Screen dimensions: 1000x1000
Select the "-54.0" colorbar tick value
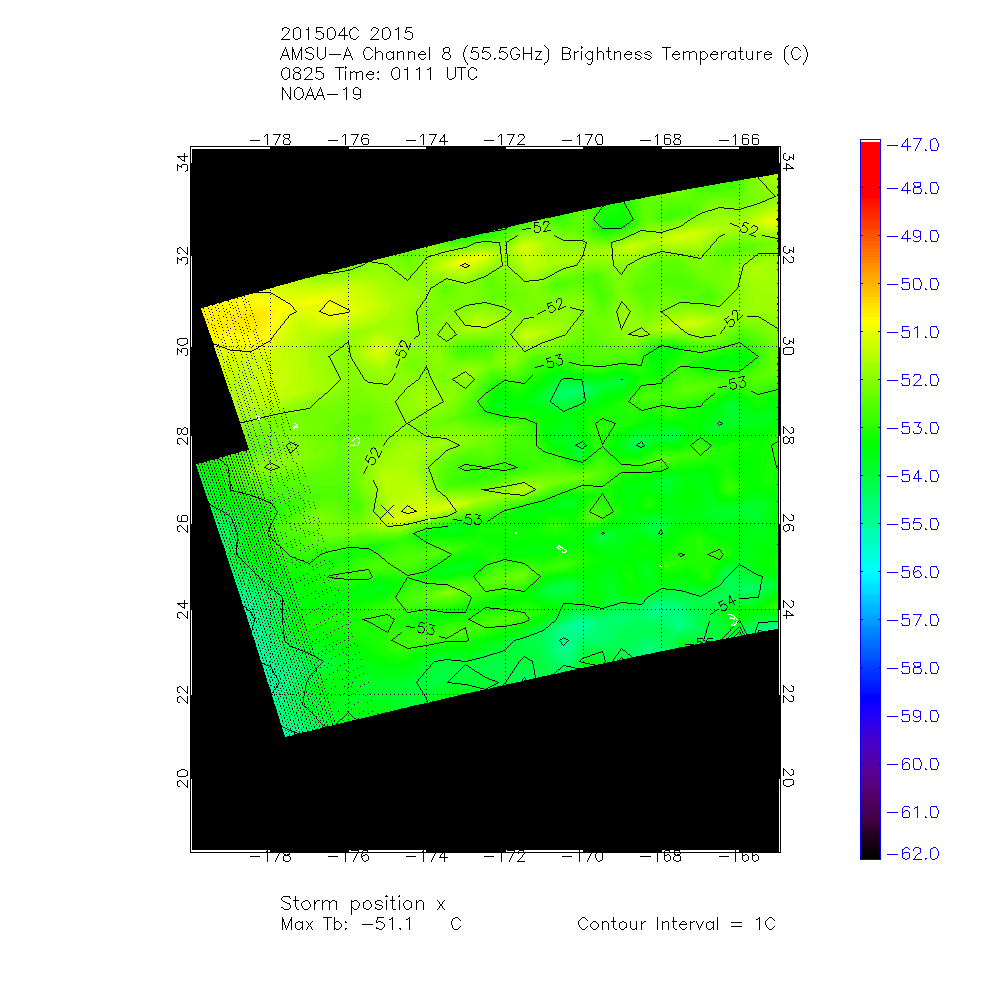(913, 476)
